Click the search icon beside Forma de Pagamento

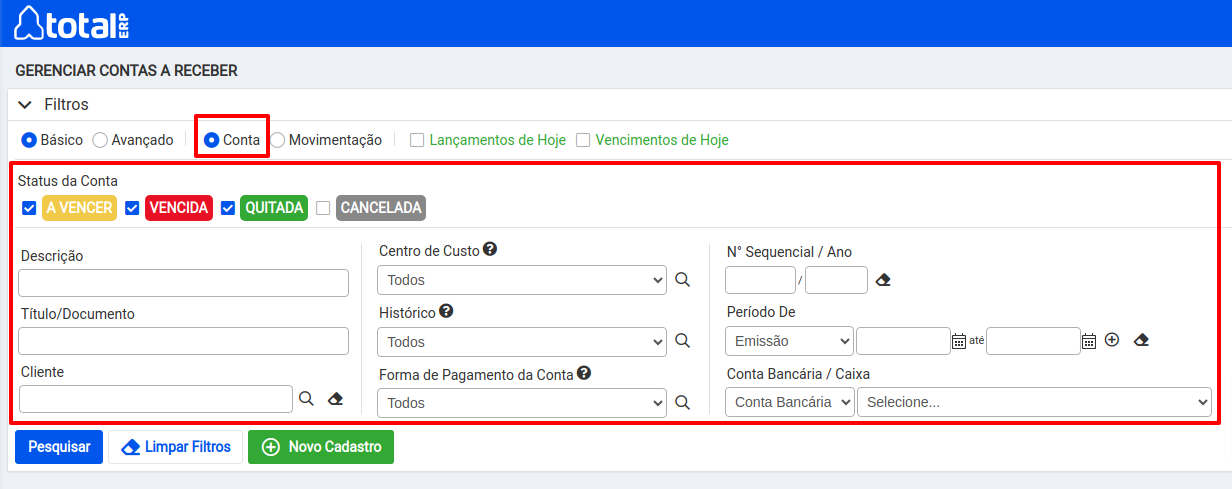(x=682, y=402)
